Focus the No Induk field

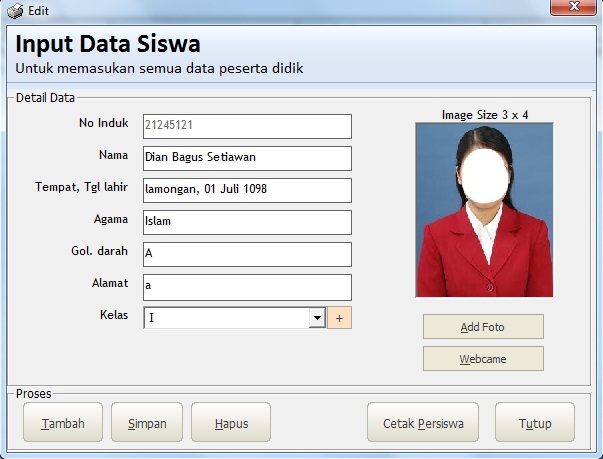tap(247, 126)
